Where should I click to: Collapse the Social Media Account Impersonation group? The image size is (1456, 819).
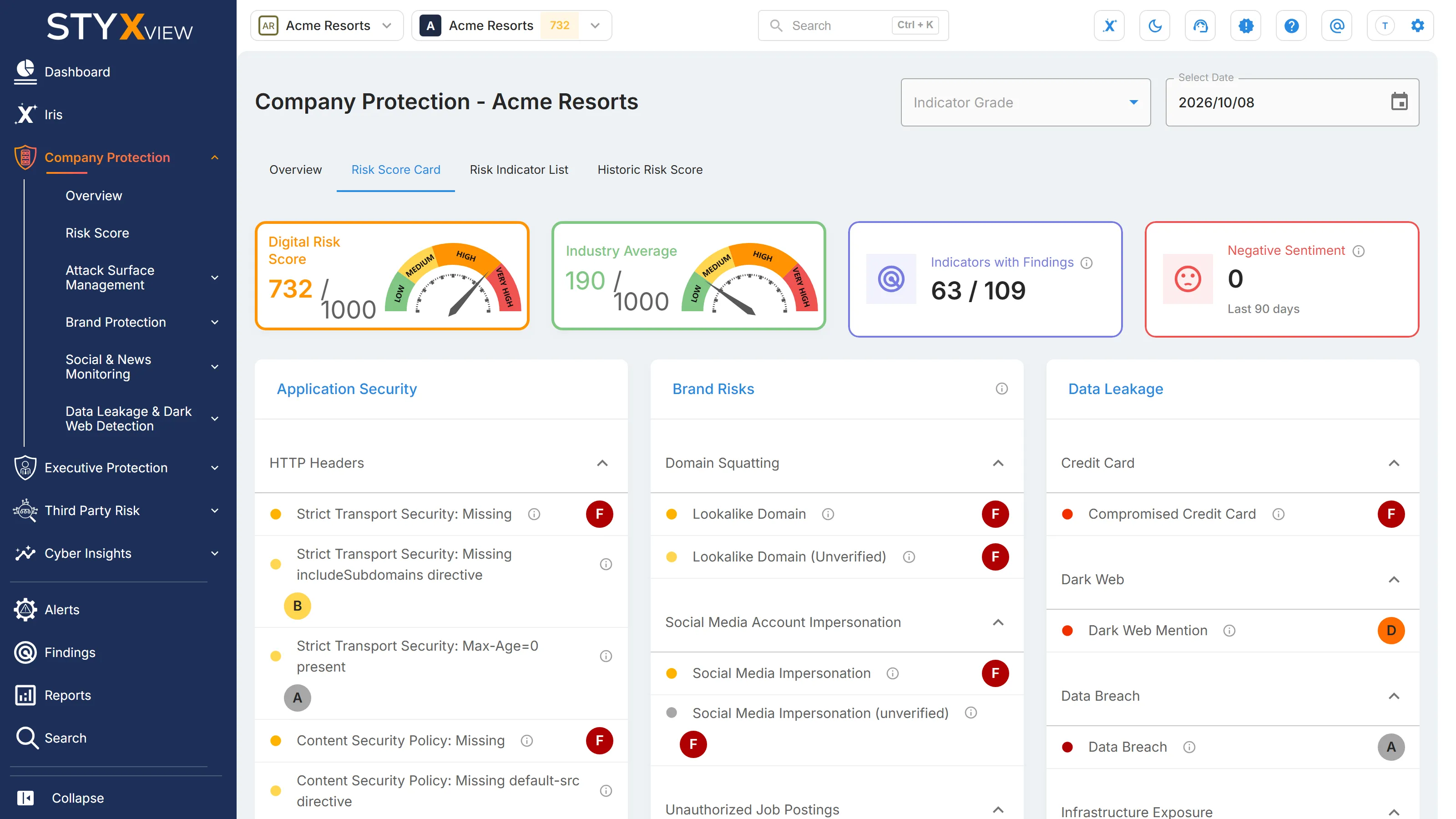[998, 622]
